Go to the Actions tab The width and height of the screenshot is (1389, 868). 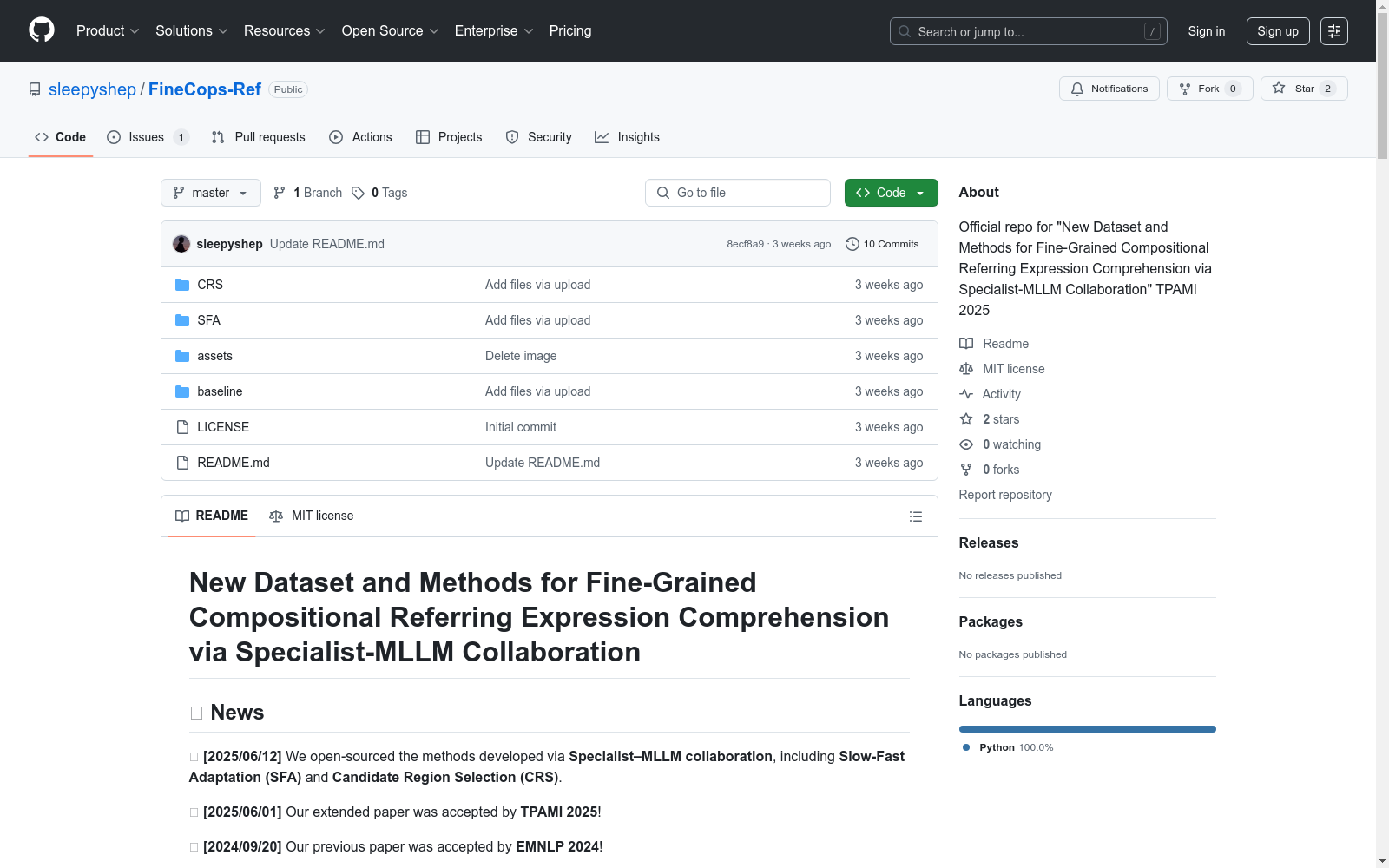361,137
